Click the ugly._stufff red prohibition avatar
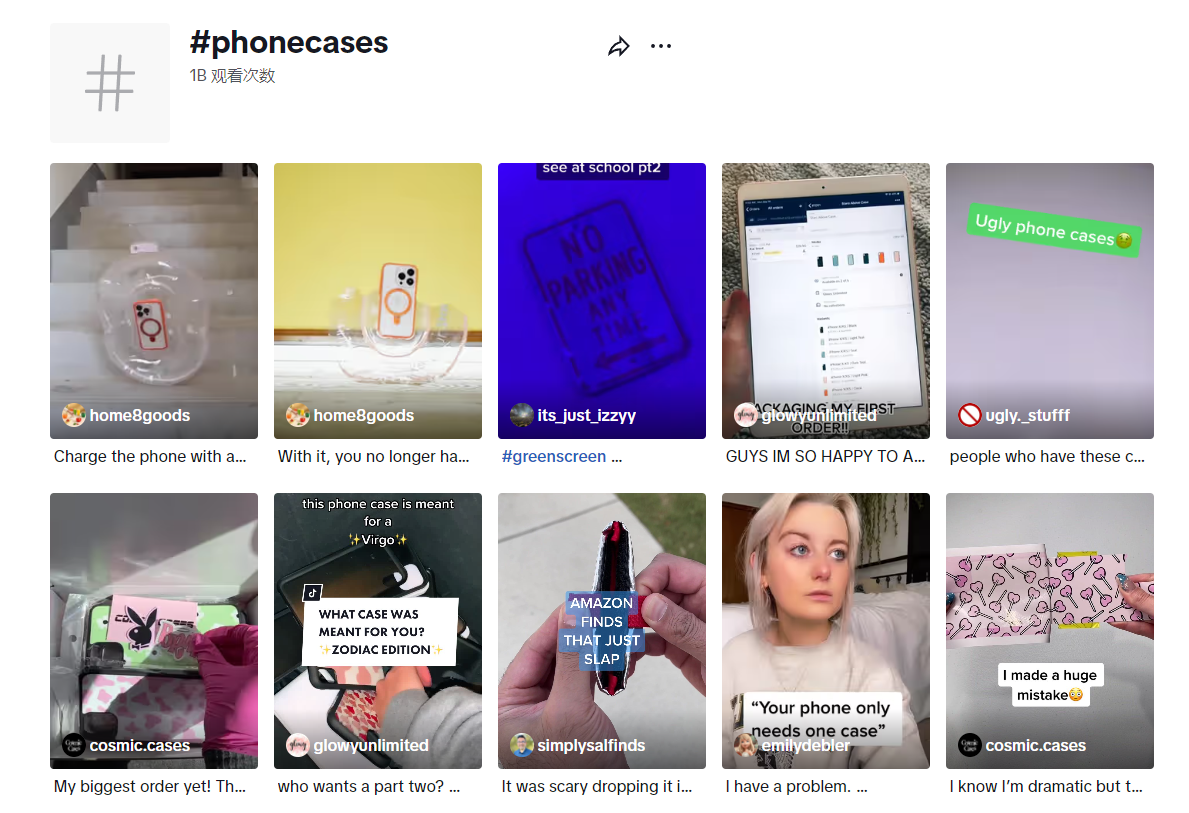Image resolution: width=1189 pixels, height=813 pixels. coord(970,415)
